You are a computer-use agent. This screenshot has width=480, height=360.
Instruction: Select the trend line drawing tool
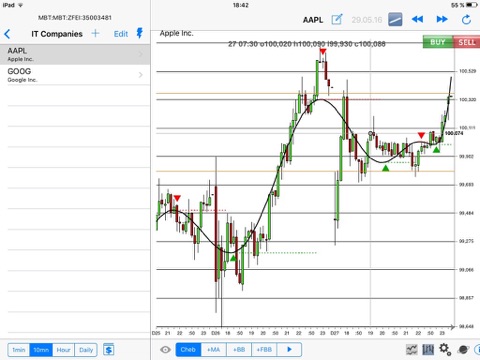click(x=395, y=19)
